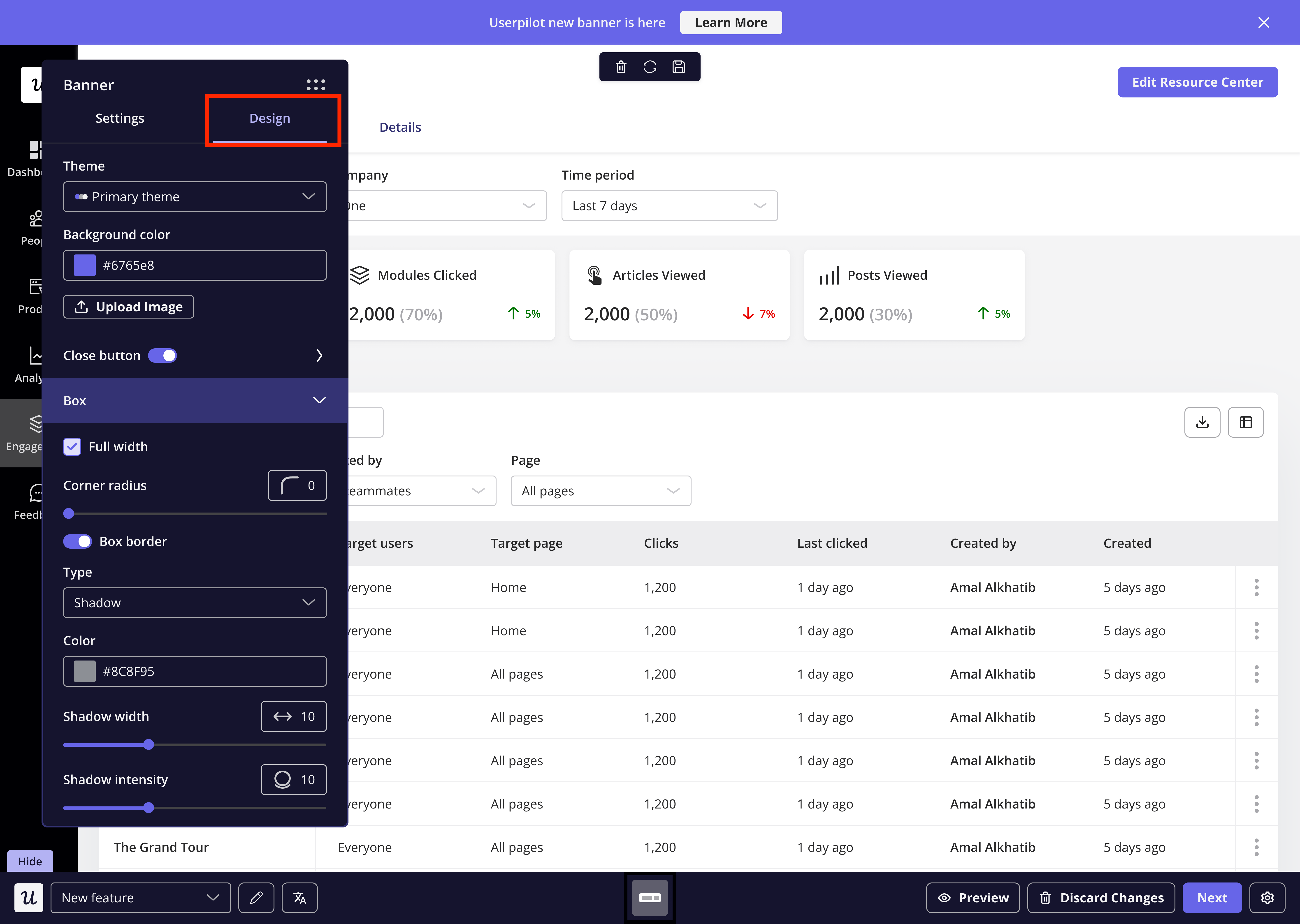Toggle the Close button switch
Image resolution: width=1300 pixels, height=924 pixels.
(163, 356)
